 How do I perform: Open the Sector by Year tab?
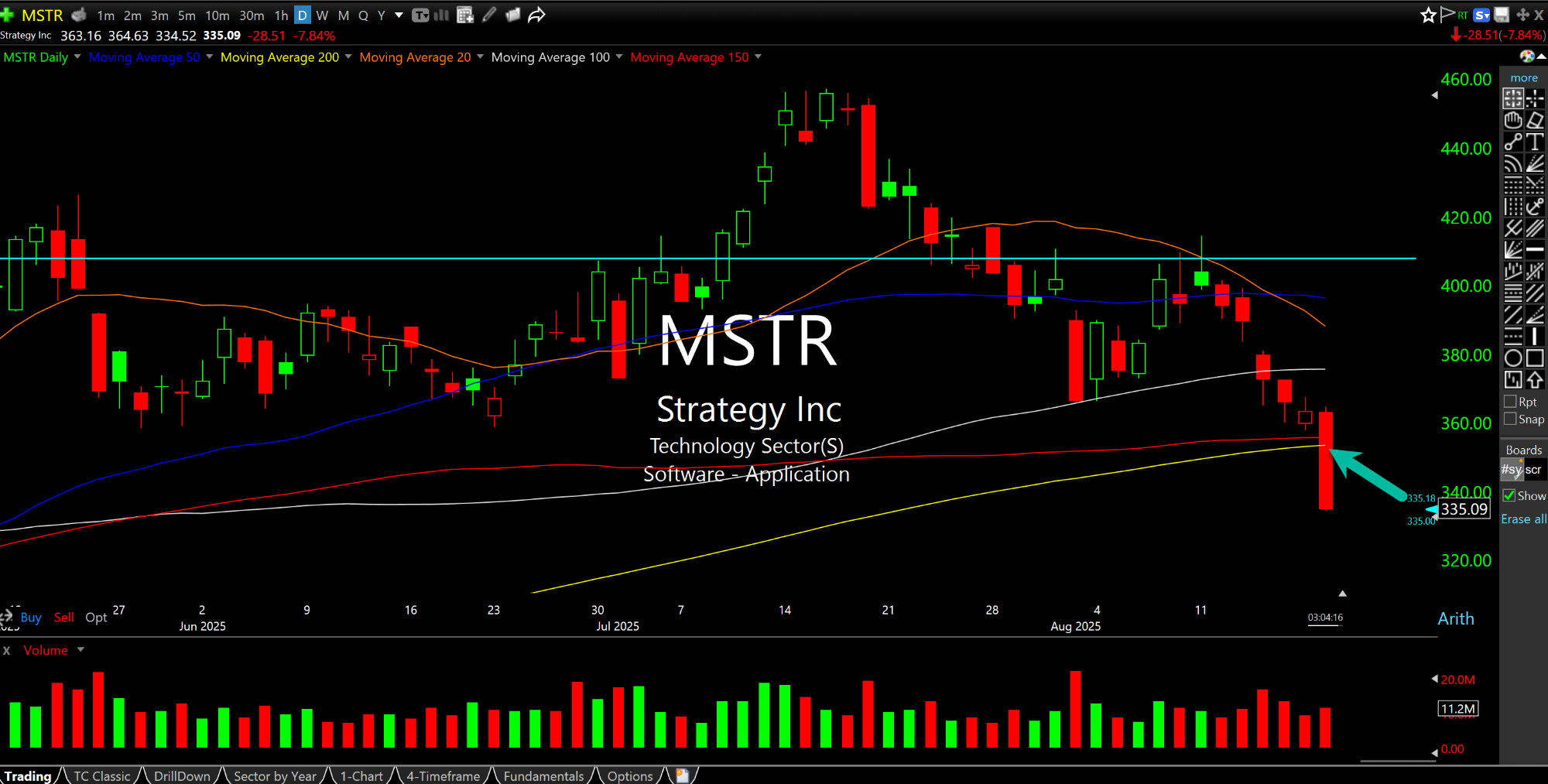275,775
